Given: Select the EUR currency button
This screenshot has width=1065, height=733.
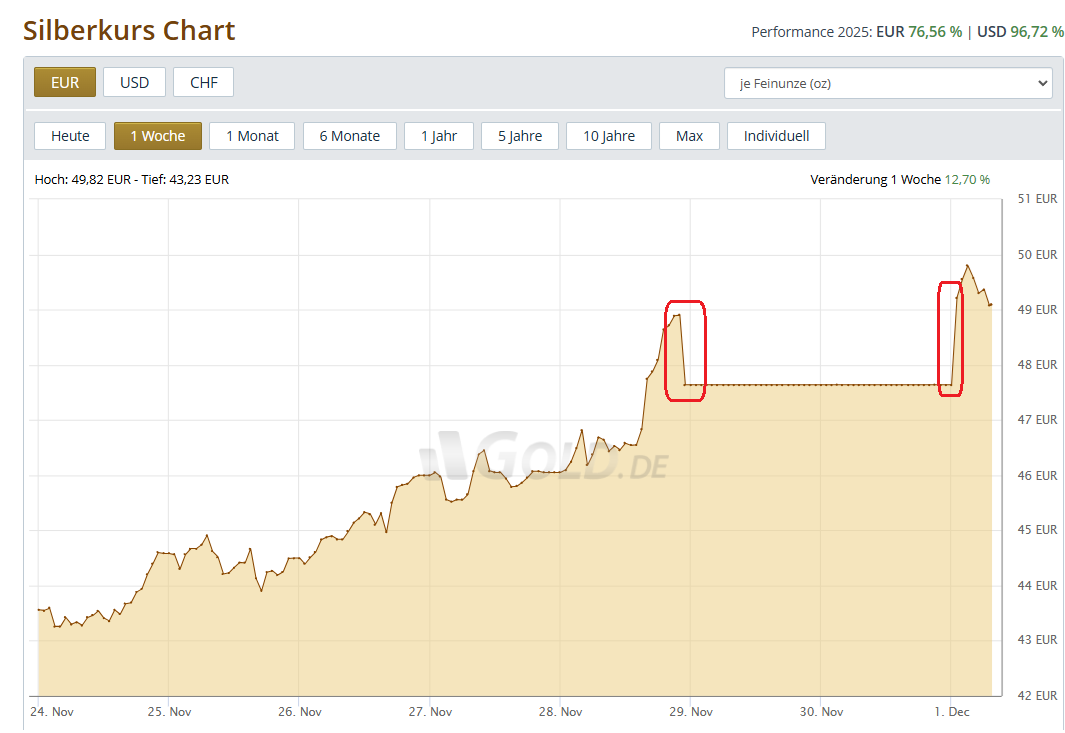Looking at the screenshot, I should [65, 82].
